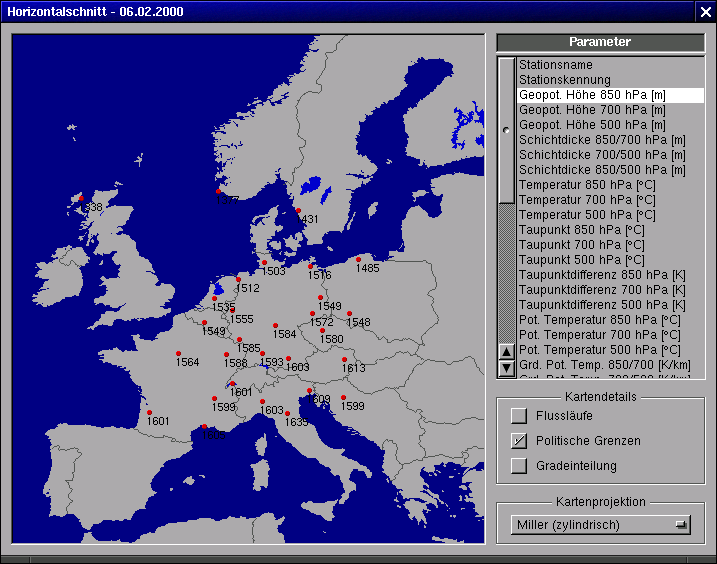This screenshot has width=717, height=564.
Task: Uncheck the Politische Grenzen checkbox
Action: 518,441
